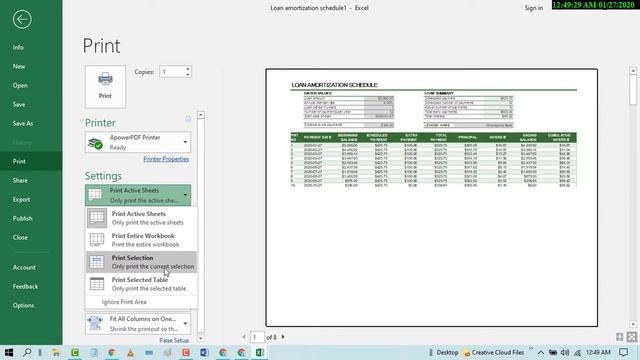
Task: Expand the ApowerPDF Printer dropdown
Action: (185, 142)
